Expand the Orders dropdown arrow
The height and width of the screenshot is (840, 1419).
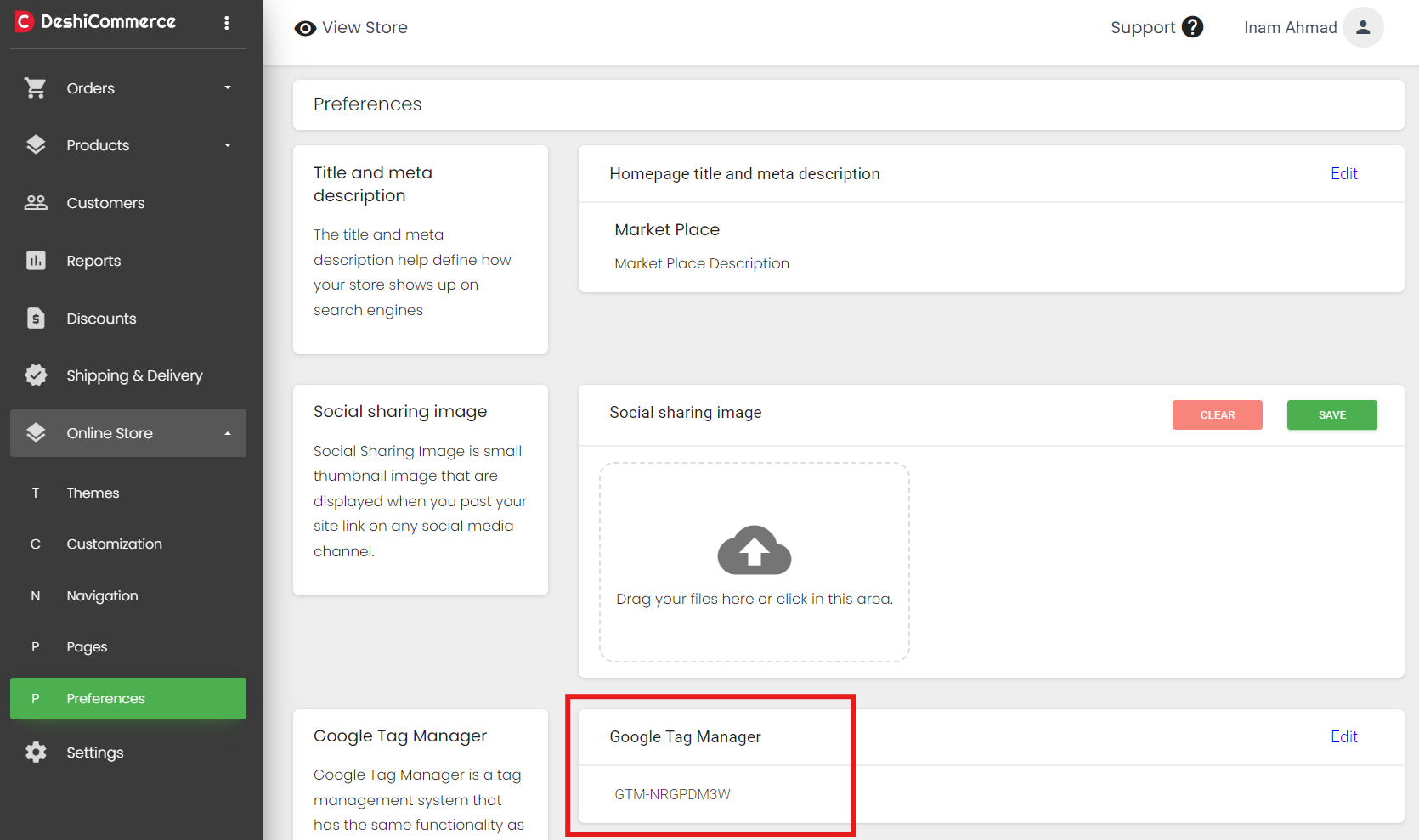click(x=228, y=87)
